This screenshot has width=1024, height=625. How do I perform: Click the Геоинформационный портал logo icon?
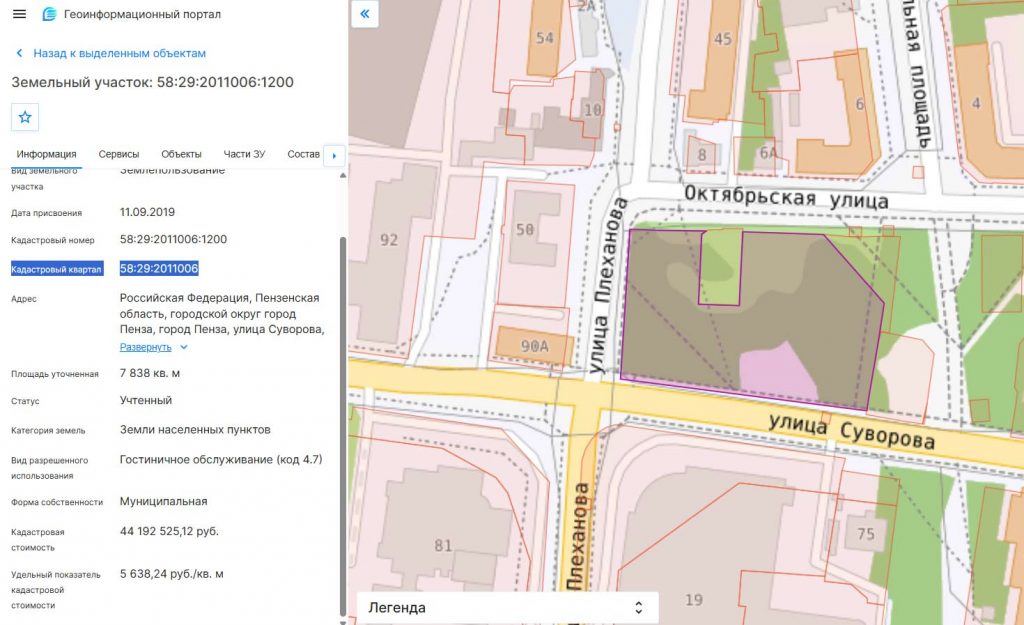pyautogui.click(x=49, y=14)
